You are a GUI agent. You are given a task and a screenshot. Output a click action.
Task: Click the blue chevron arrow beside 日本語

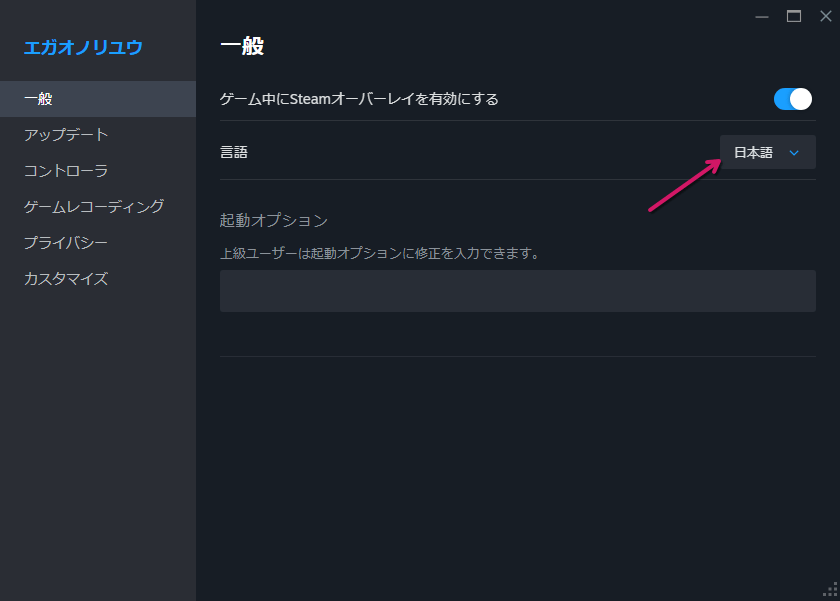pyautogui.click(x=794, y=153)
